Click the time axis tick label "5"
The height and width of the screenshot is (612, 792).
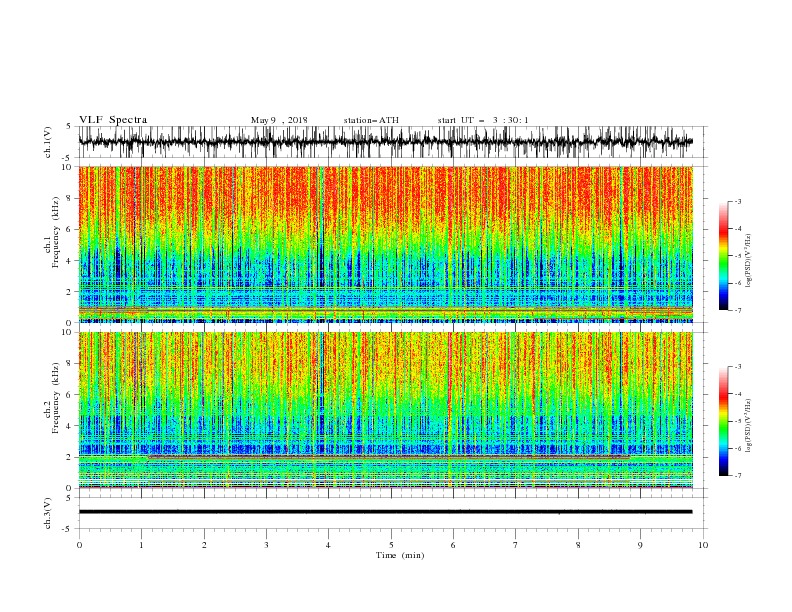coord(391,545)
